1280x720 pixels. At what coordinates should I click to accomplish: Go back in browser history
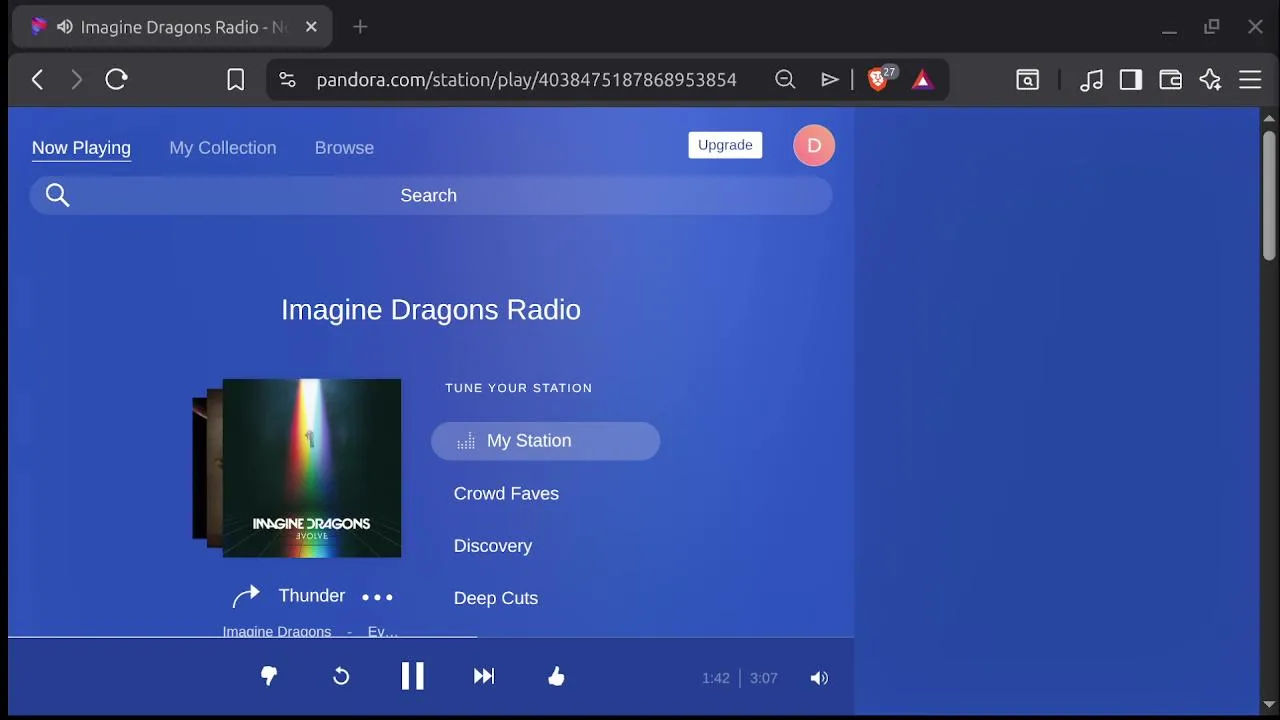(x=38, y=80)
